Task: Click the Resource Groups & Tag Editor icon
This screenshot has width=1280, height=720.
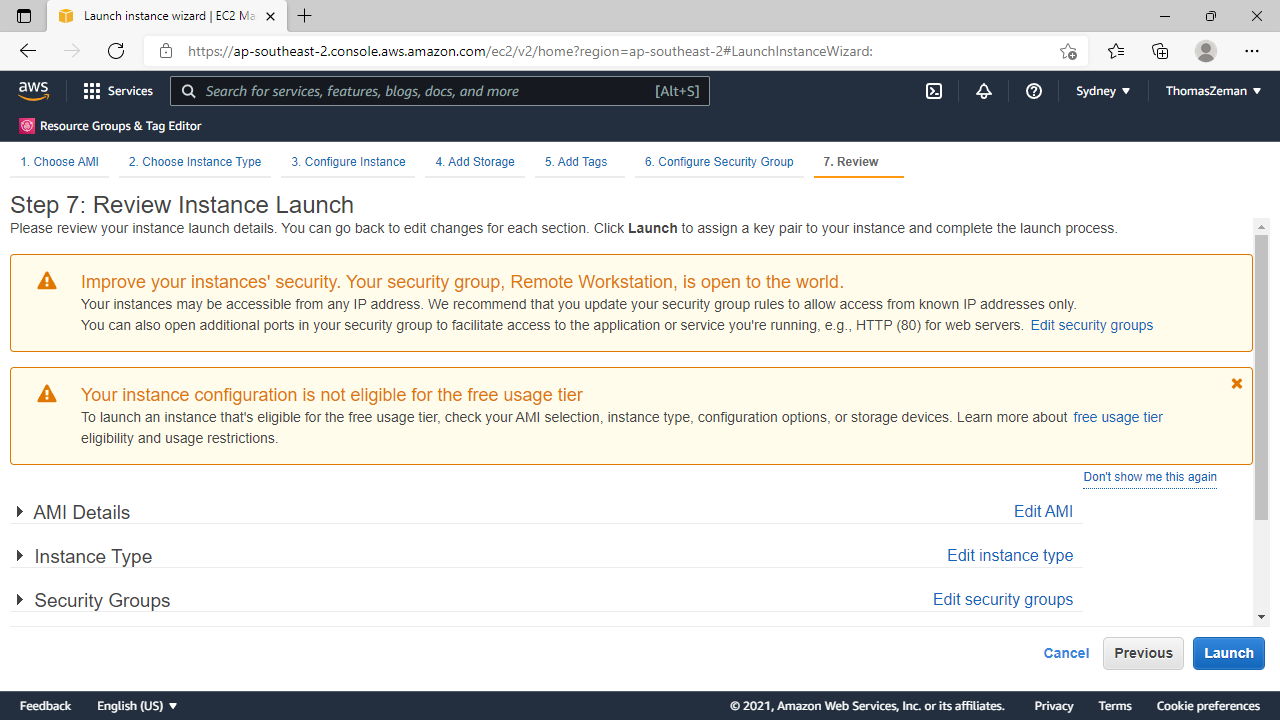Action: [27, 126]
